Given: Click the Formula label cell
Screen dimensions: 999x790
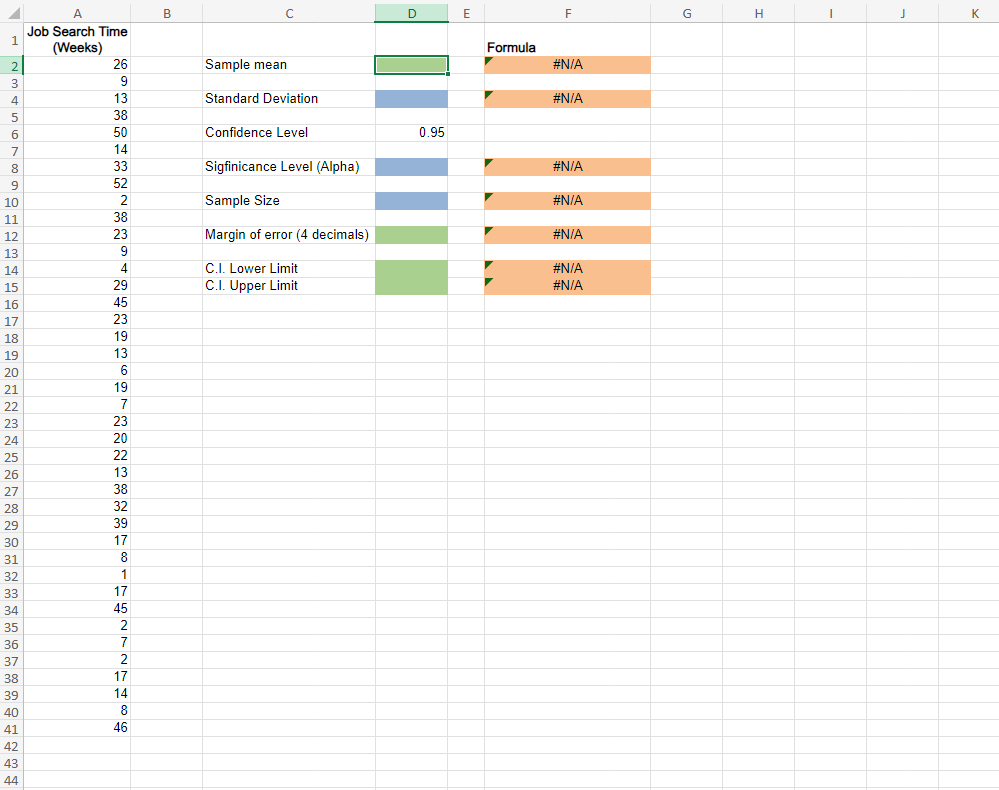Looking at the screenshot, I should [511, 47].
